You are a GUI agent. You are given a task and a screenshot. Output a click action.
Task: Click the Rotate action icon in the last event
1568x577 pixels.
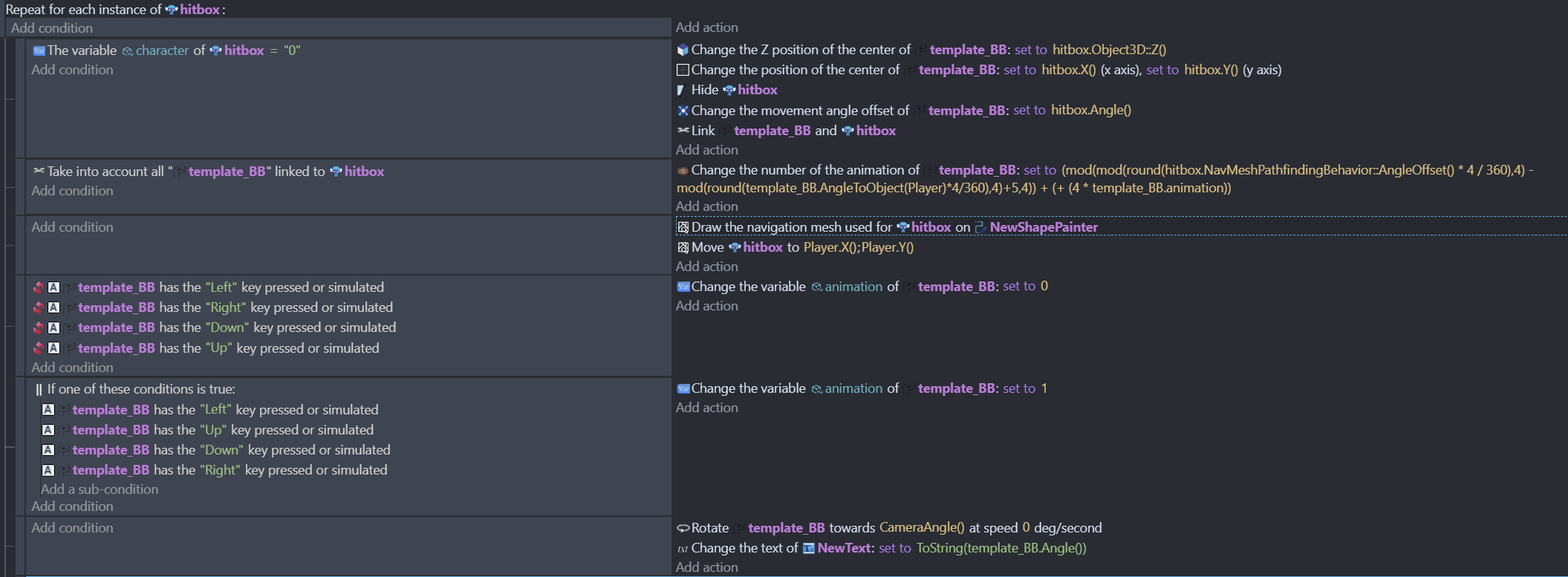(x=683, y=529)
